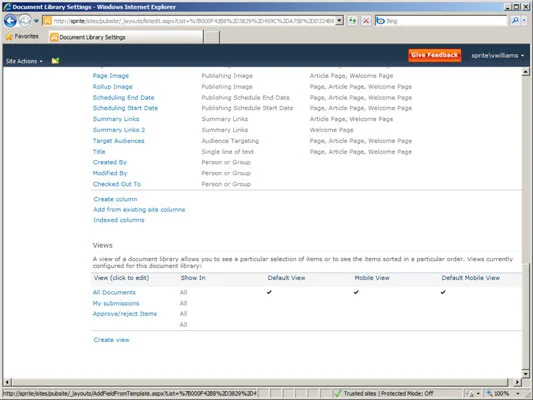Open the Create column link
The width and height of the screenshot is (533, 400).
115,199
